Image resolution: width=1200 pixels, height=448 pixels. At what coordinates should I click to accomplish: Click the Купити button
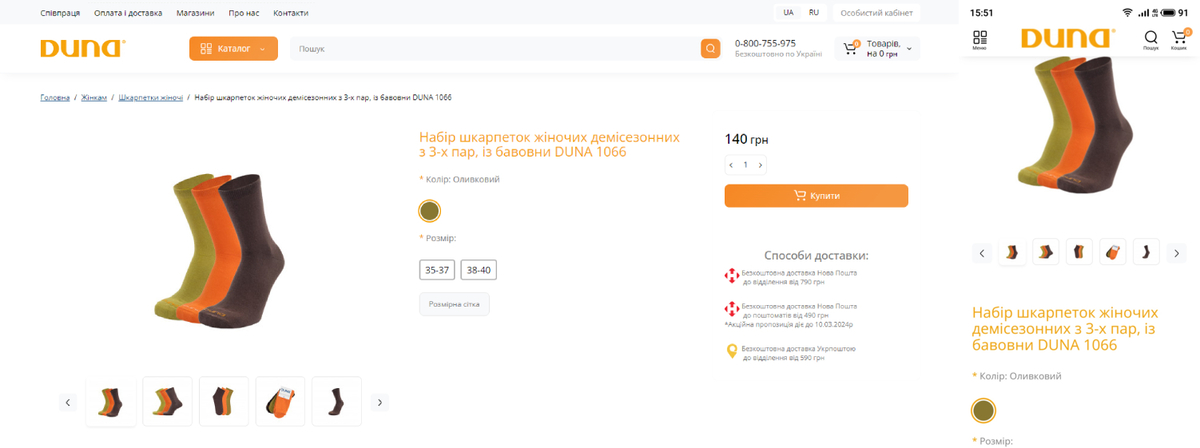(x=816, y=196)
